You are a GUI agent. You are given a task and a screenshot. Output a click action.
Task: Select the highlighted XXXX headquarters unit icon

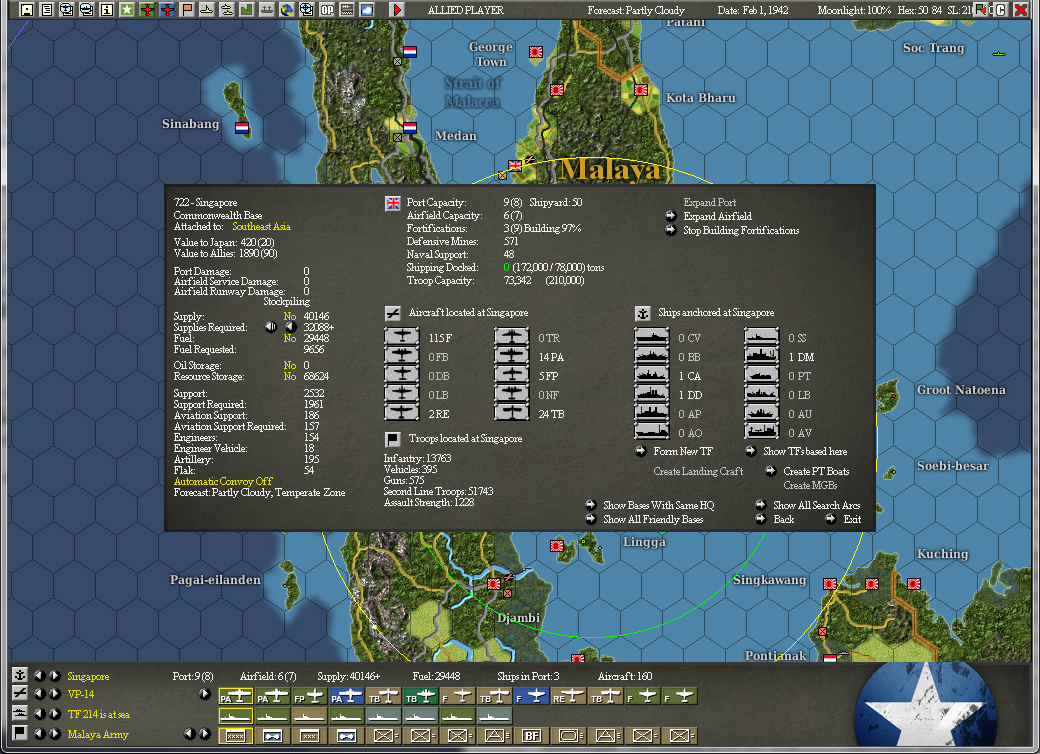pos(235,735)
